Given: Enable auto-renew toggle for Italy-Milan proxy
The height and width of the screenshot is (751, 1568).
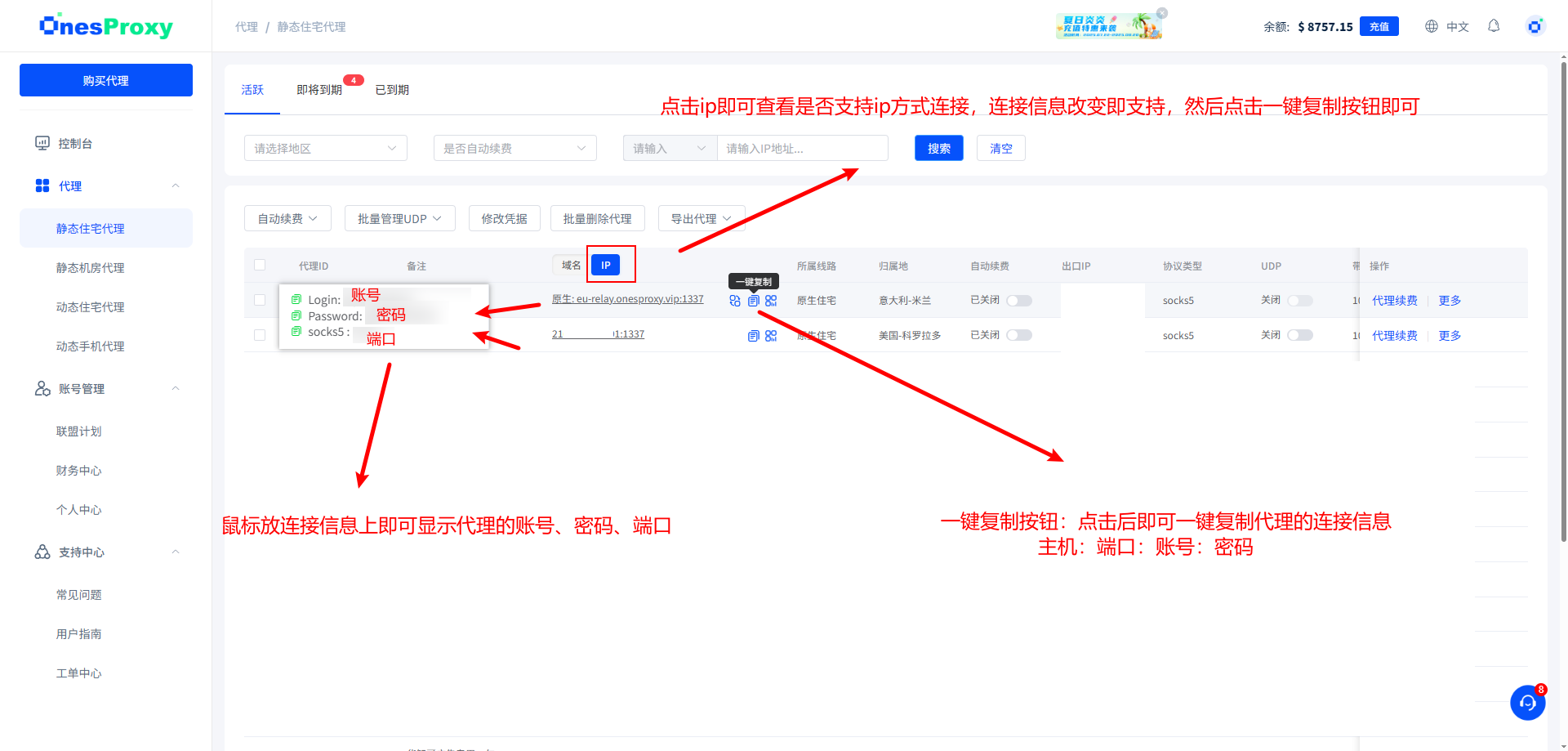Looking at the screenshot, I should coord(1019,300).
